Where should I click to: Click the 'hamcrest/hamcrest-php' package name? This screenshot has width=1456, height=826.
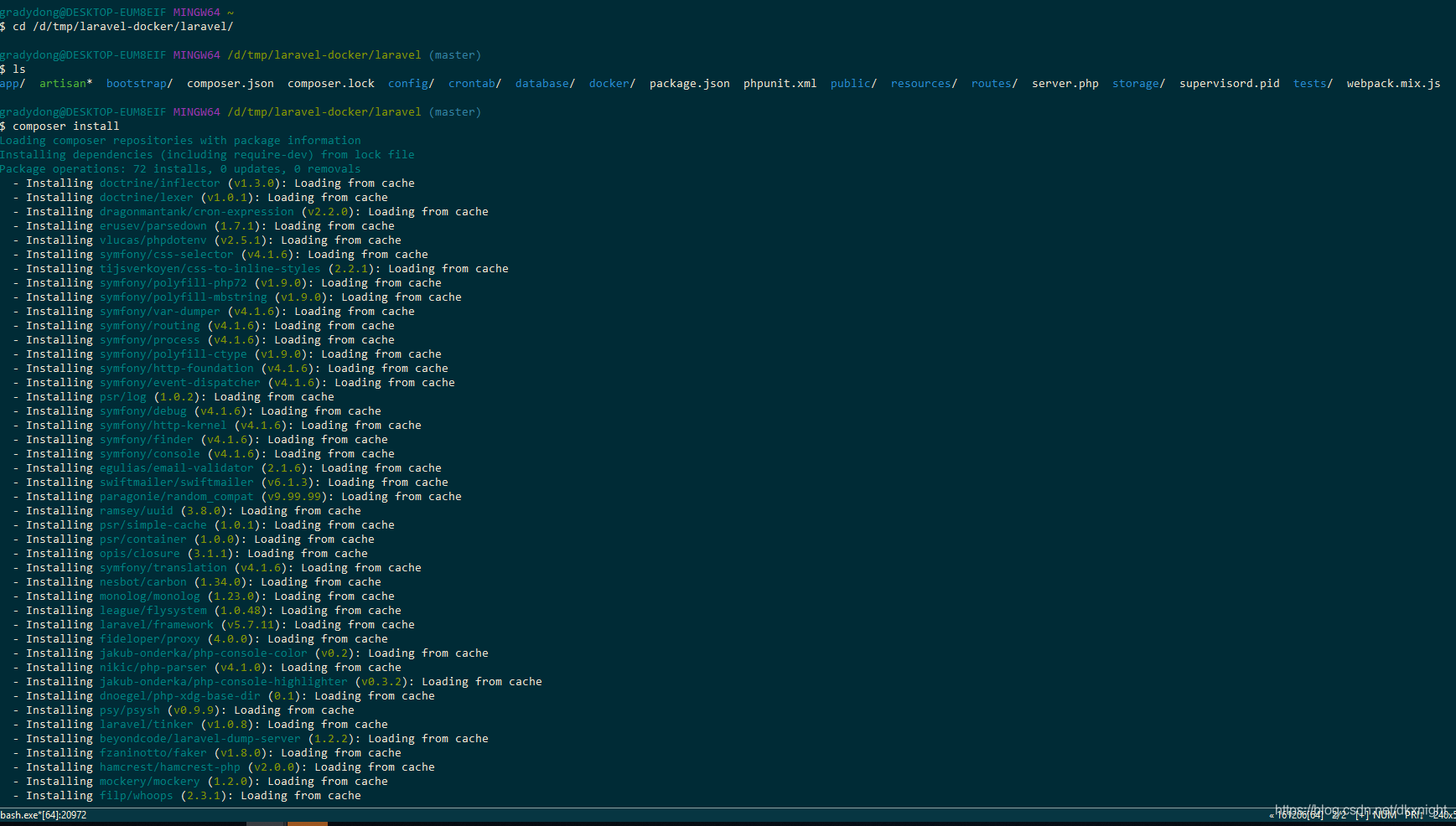click(170, 767)
